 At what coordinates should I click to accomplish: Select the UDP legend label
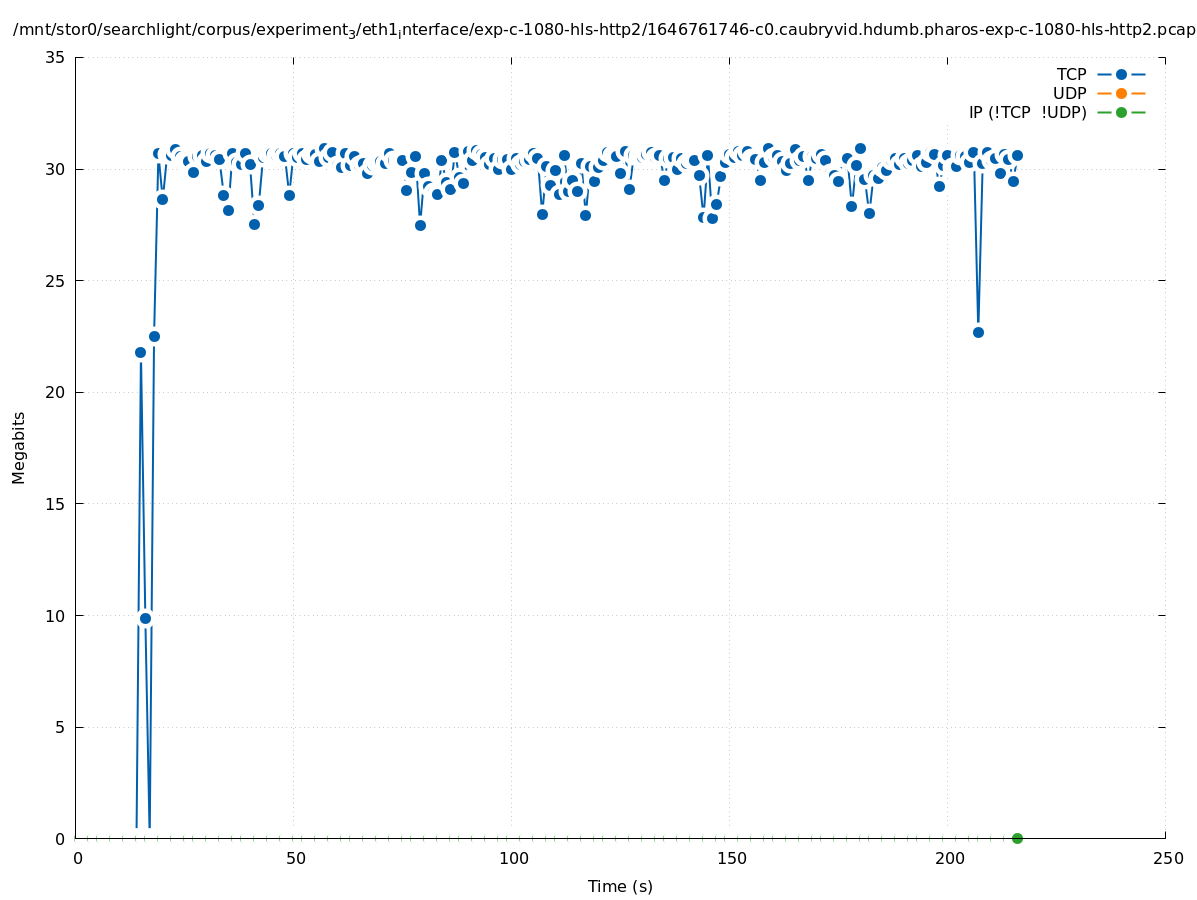tap(1069, 93)
